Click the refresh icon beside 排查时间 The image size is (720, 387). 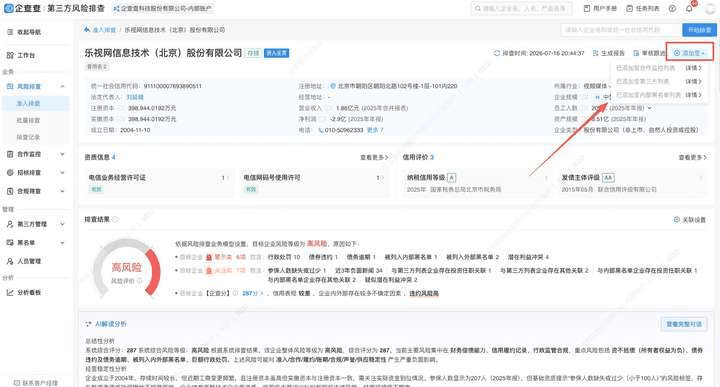click(x=497, y=53)
